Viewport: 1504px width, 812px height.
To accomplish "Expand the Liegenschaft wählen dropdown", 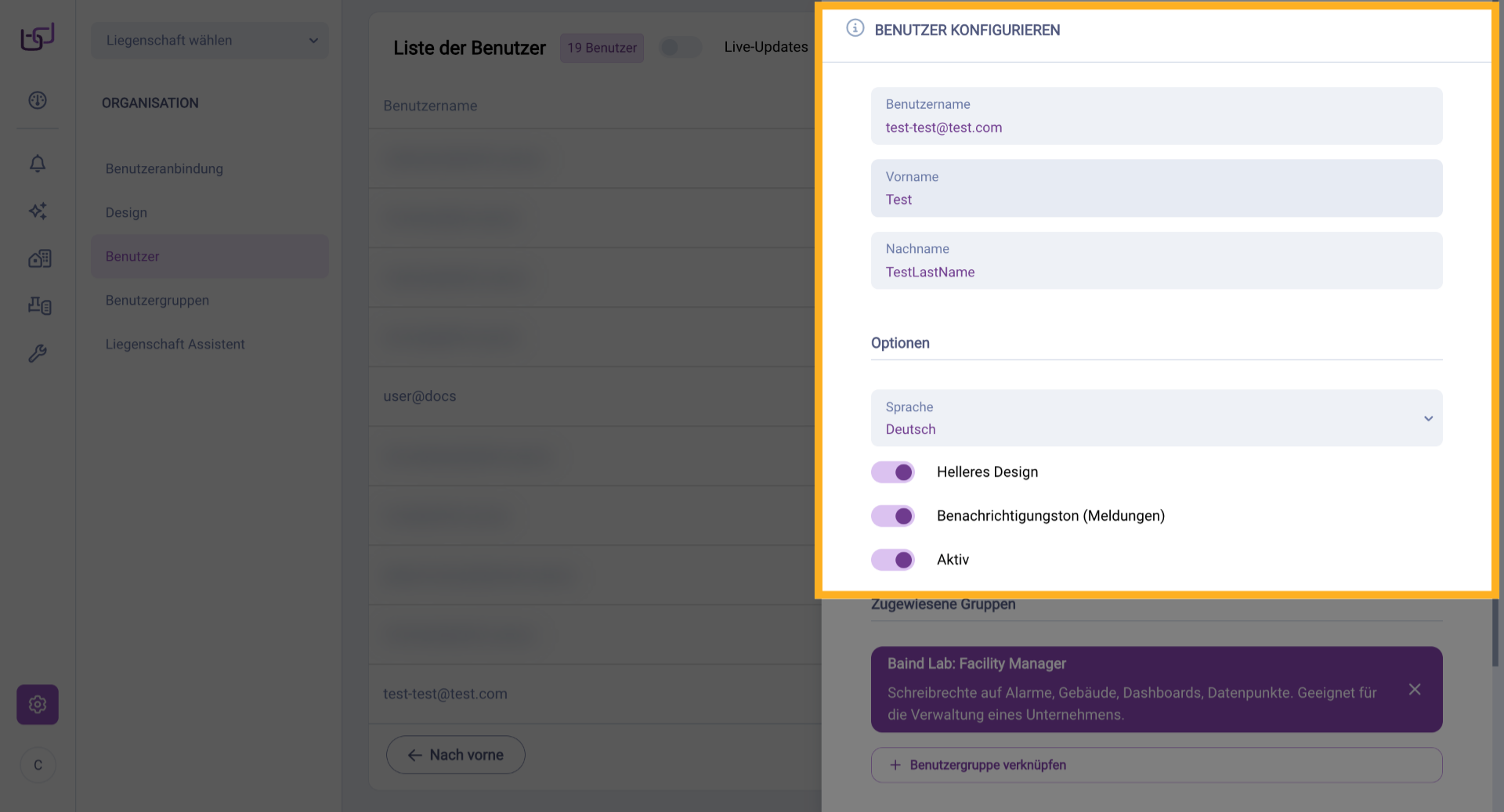I will tap(210, 41).
